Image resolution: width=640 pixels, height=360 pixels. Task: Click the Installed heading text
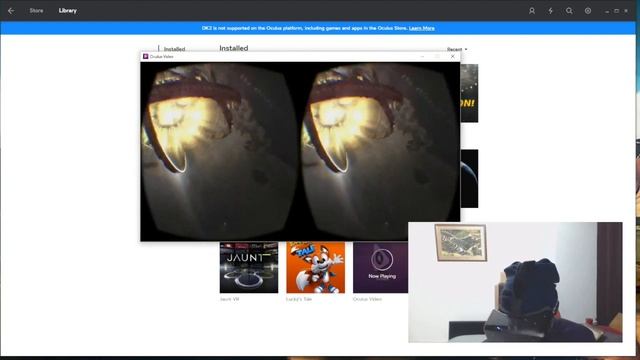point(233,48)
